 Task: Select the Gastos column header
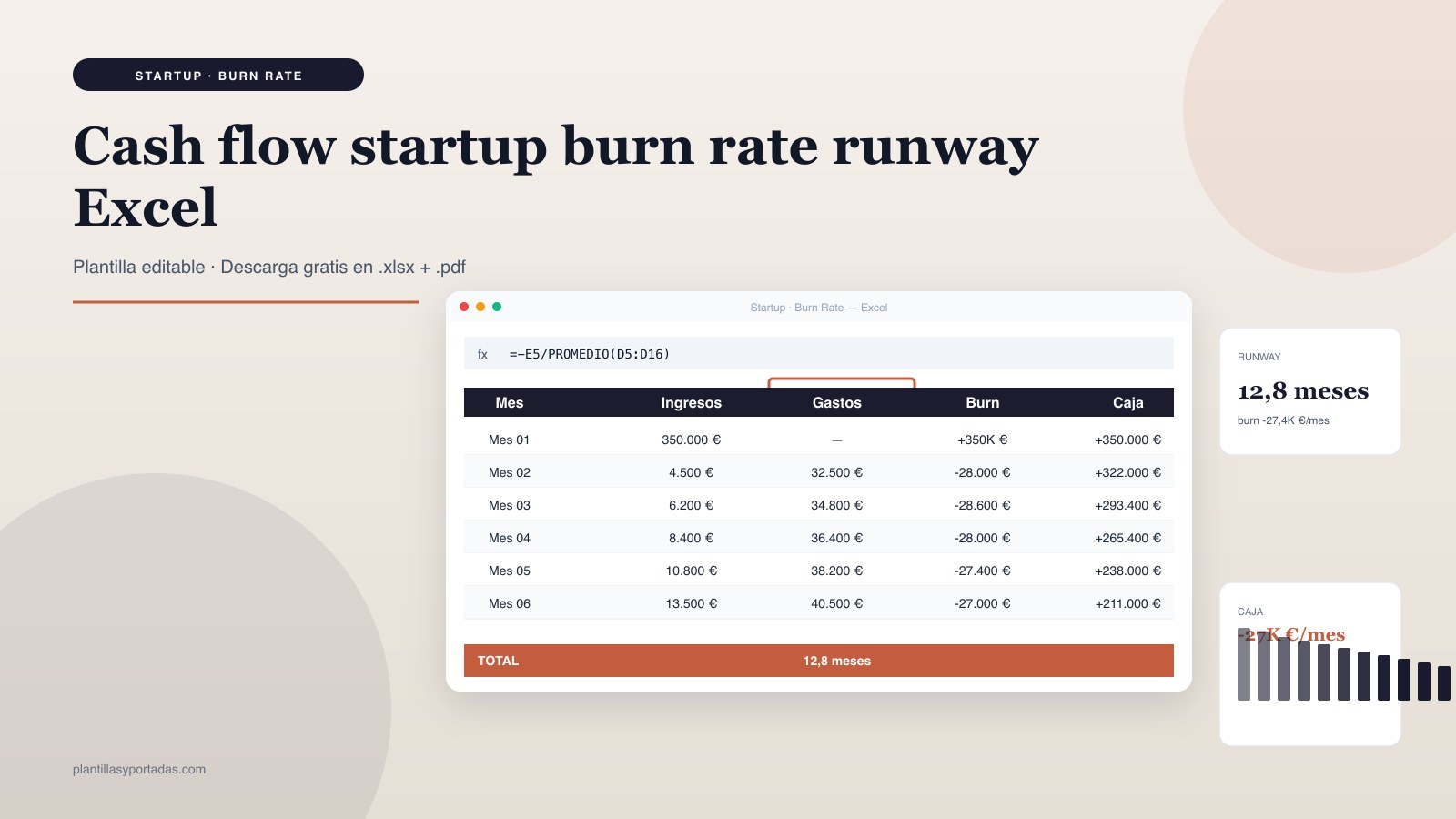coord(837,402)
